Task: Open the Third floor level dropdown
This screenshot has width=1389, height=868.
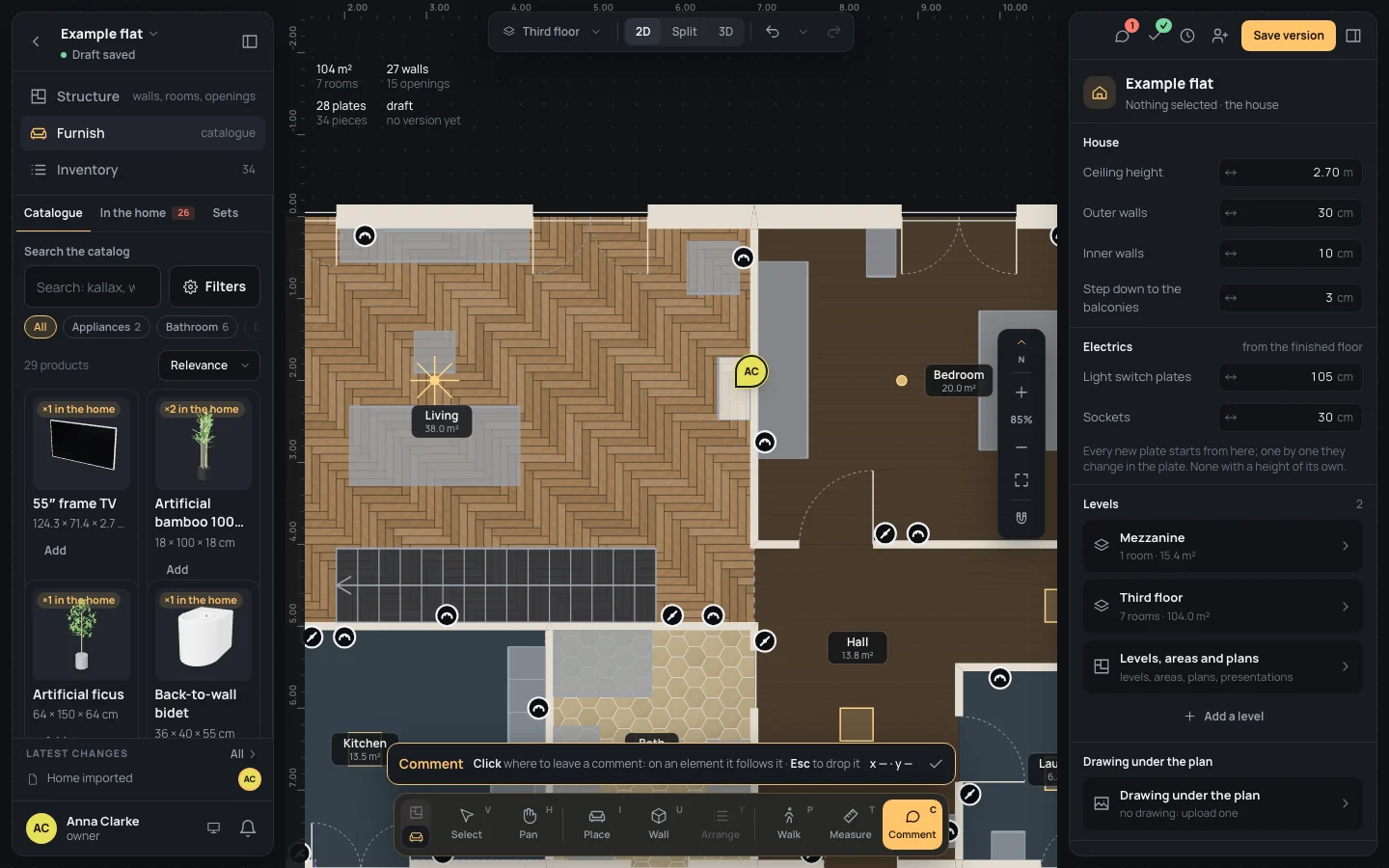Action: pyautogui.click(x=552, y=32)
